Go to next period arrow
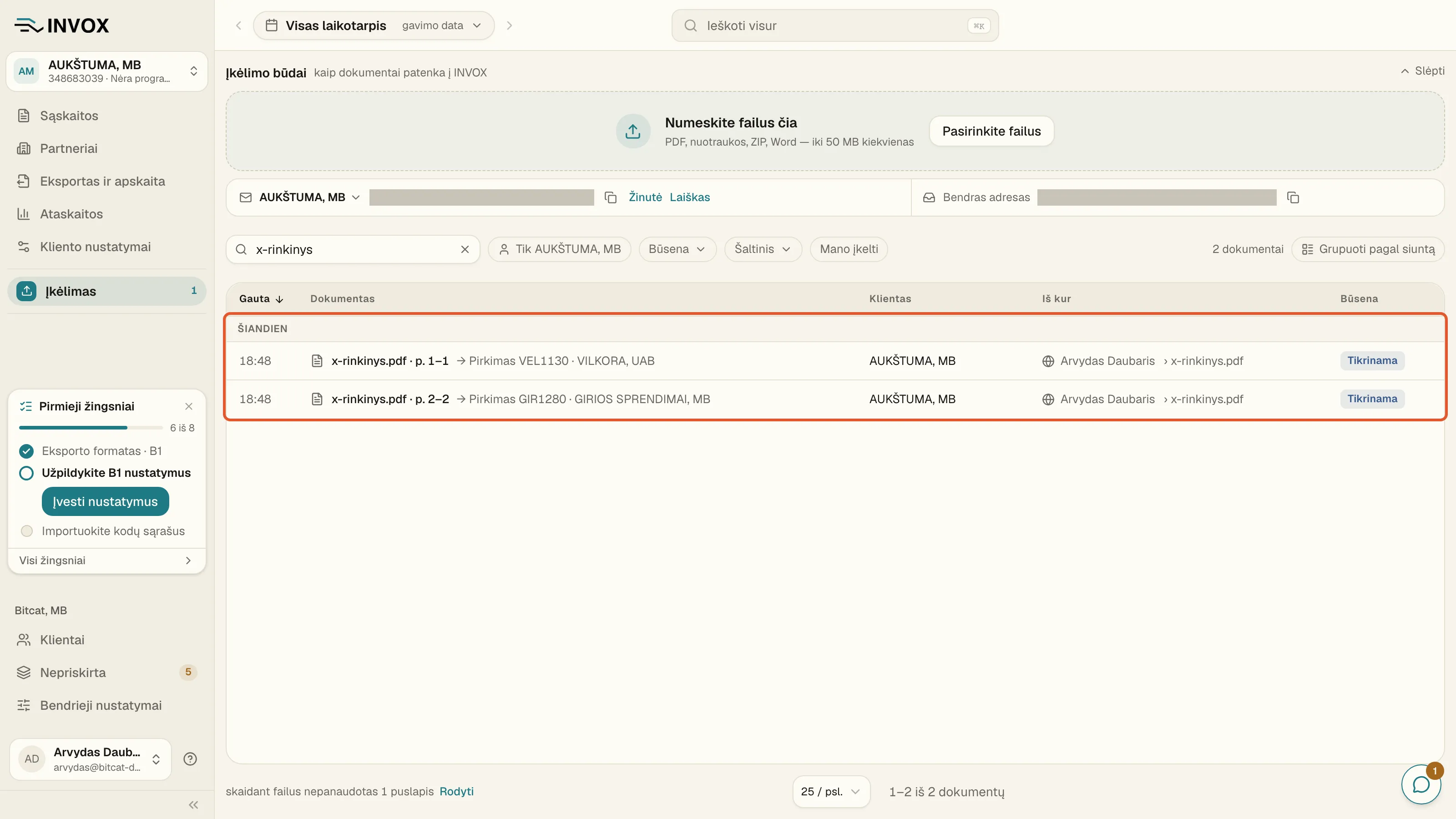 (509, 25)
